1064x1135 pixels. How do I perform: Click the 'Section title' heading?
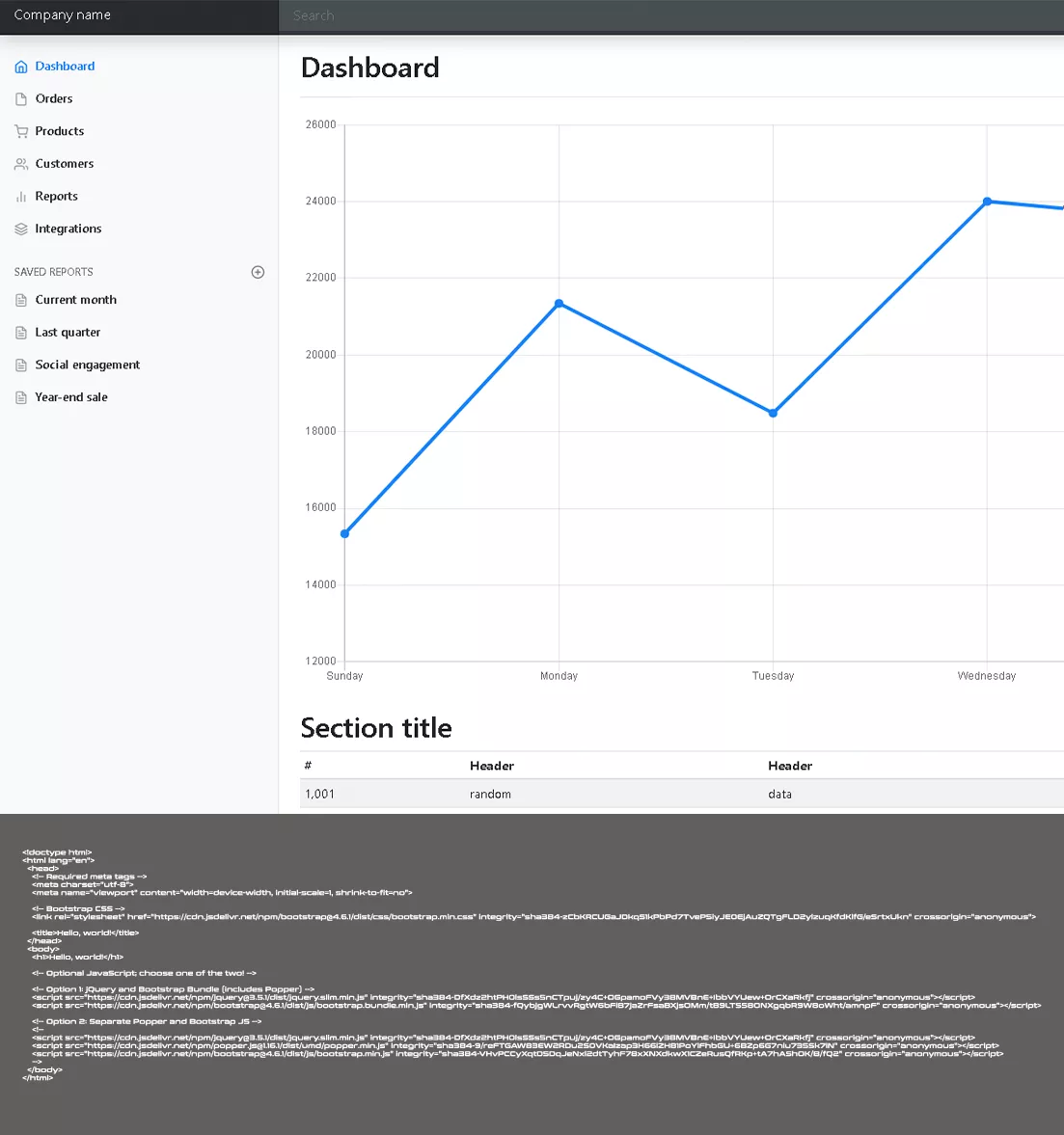tap(376, 728)
